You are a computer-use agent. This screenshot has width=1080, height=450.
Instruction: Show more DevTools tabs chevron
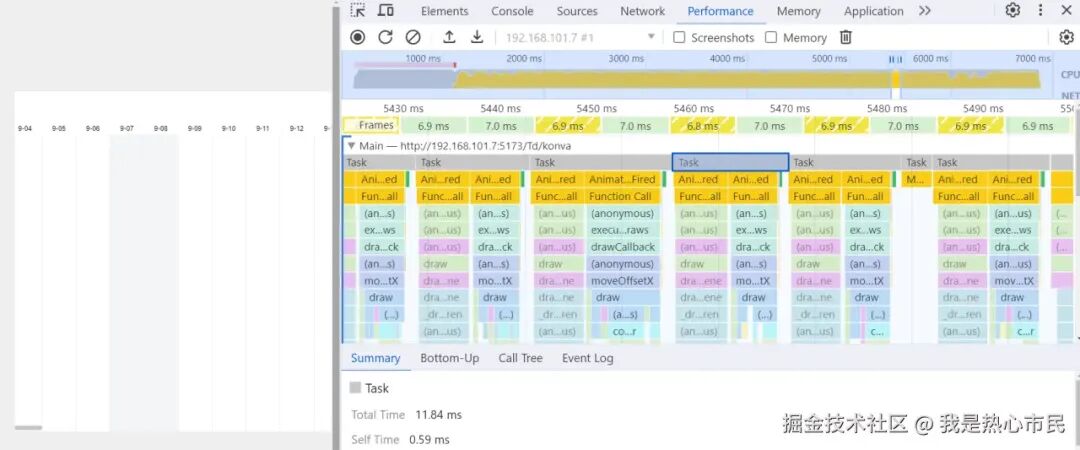pyautogui.click(x=924, y=10)
